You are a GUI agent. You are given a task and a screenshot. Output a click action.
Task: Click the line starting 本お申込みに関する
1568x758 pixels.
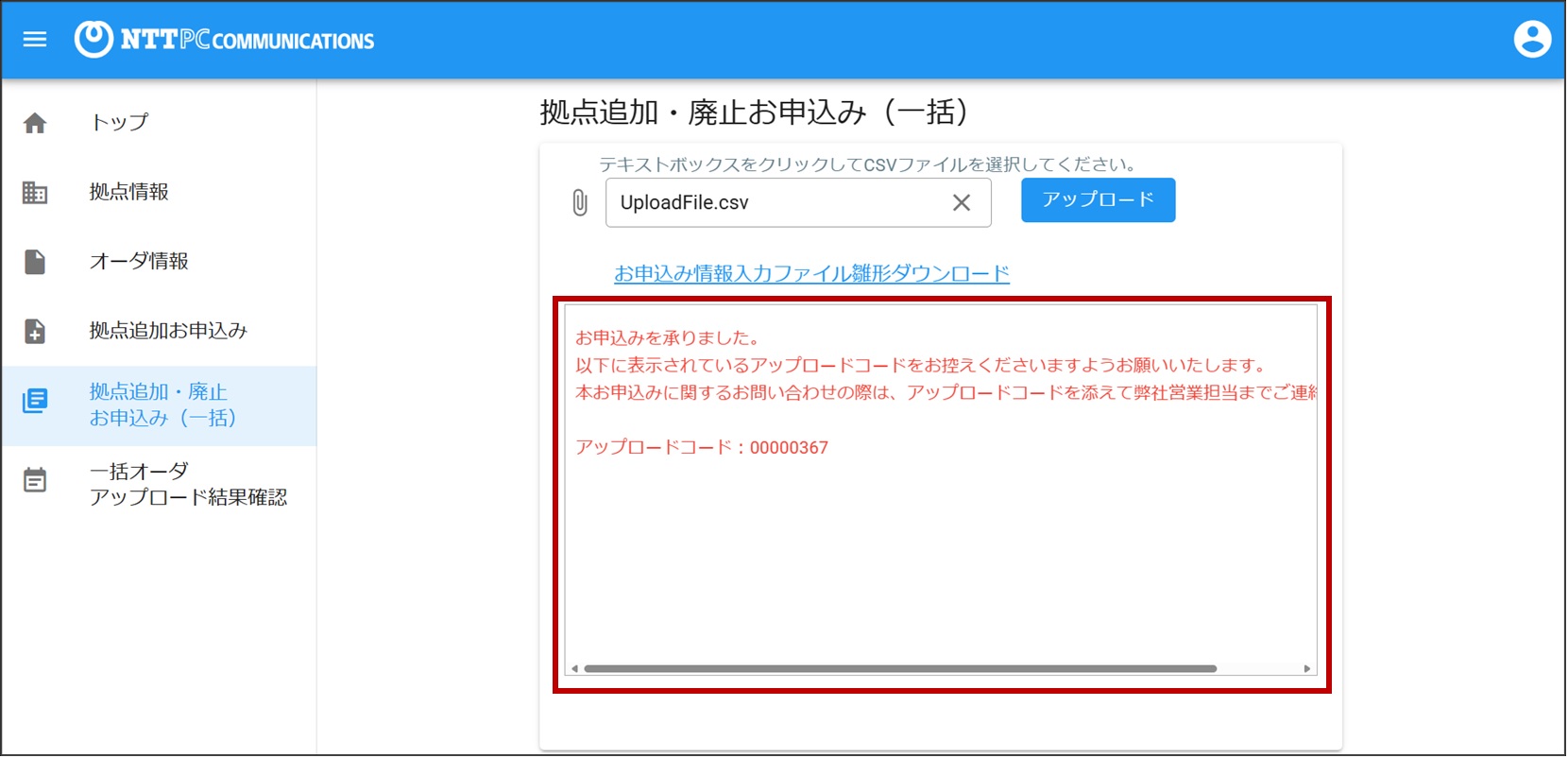[x=946, y=392]
